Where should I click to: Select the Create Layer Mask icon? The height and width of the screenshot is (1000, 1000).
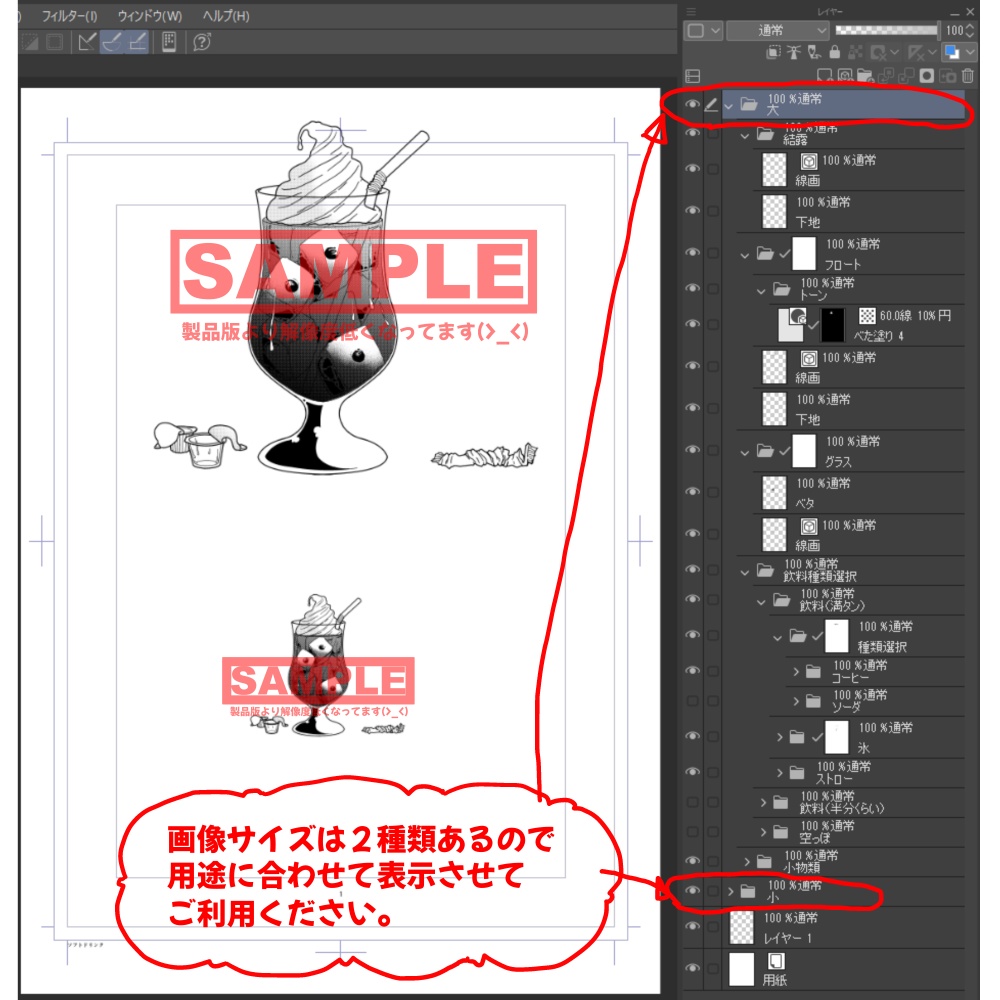[926, 74]
